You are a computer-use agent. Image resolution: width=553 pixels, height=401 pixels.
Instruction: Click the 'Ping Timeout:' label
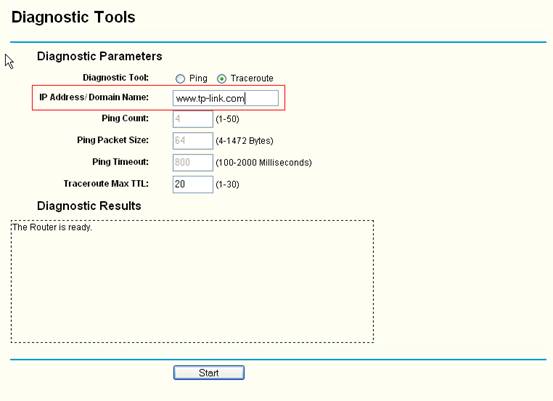pyautogui.click(x=121, y=162)
